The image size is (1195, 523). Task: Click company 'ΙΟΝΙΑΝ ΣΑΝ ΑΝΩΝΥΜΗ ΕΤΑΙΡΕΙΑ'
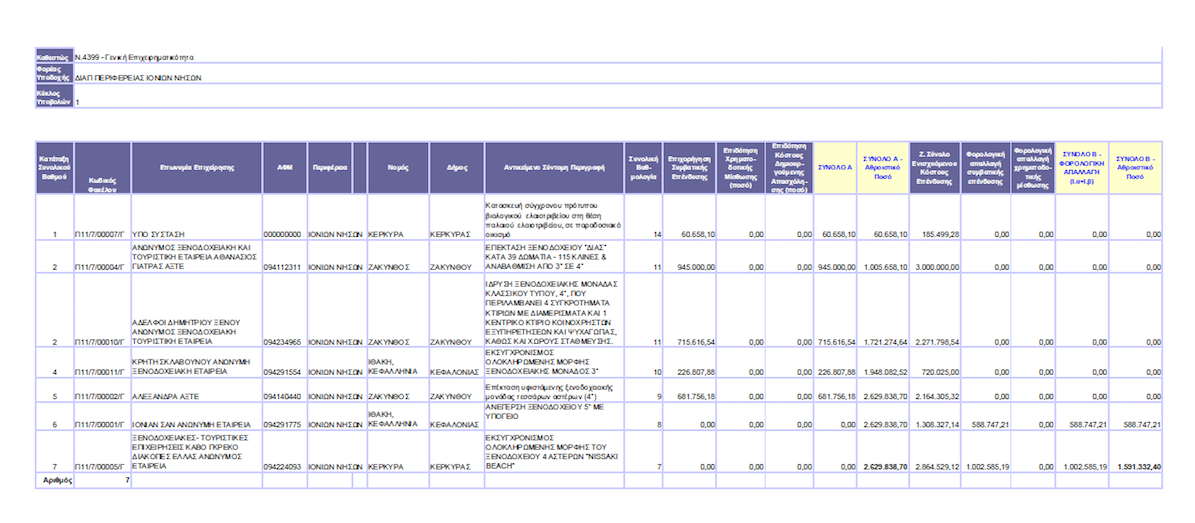tap(192, 423)
